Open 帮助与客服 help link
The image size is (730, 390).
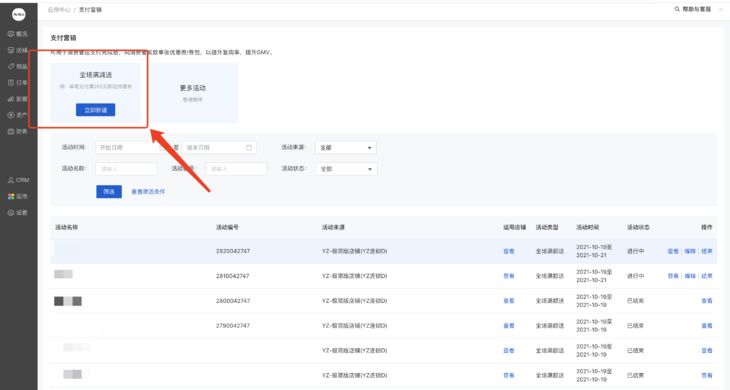696,9
